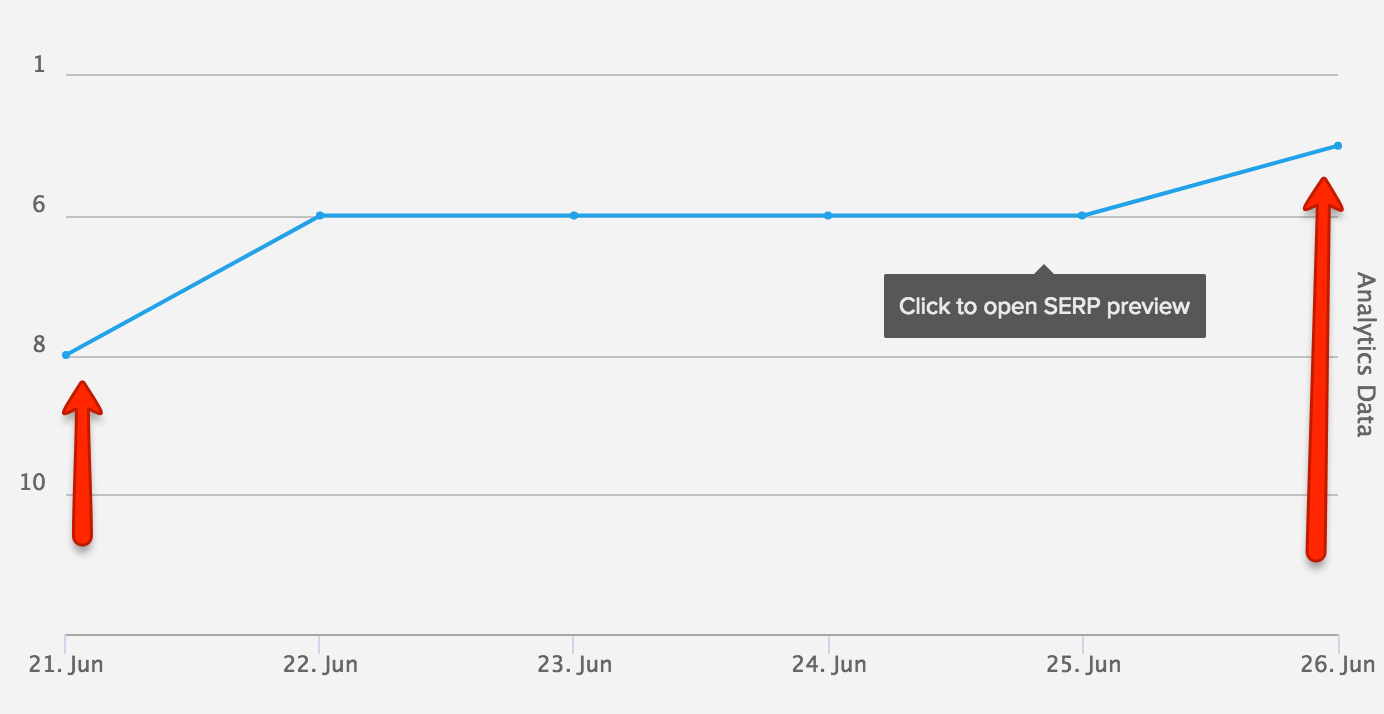
Task: Select the '24. Jun' date label
Action: coord(828,665)
